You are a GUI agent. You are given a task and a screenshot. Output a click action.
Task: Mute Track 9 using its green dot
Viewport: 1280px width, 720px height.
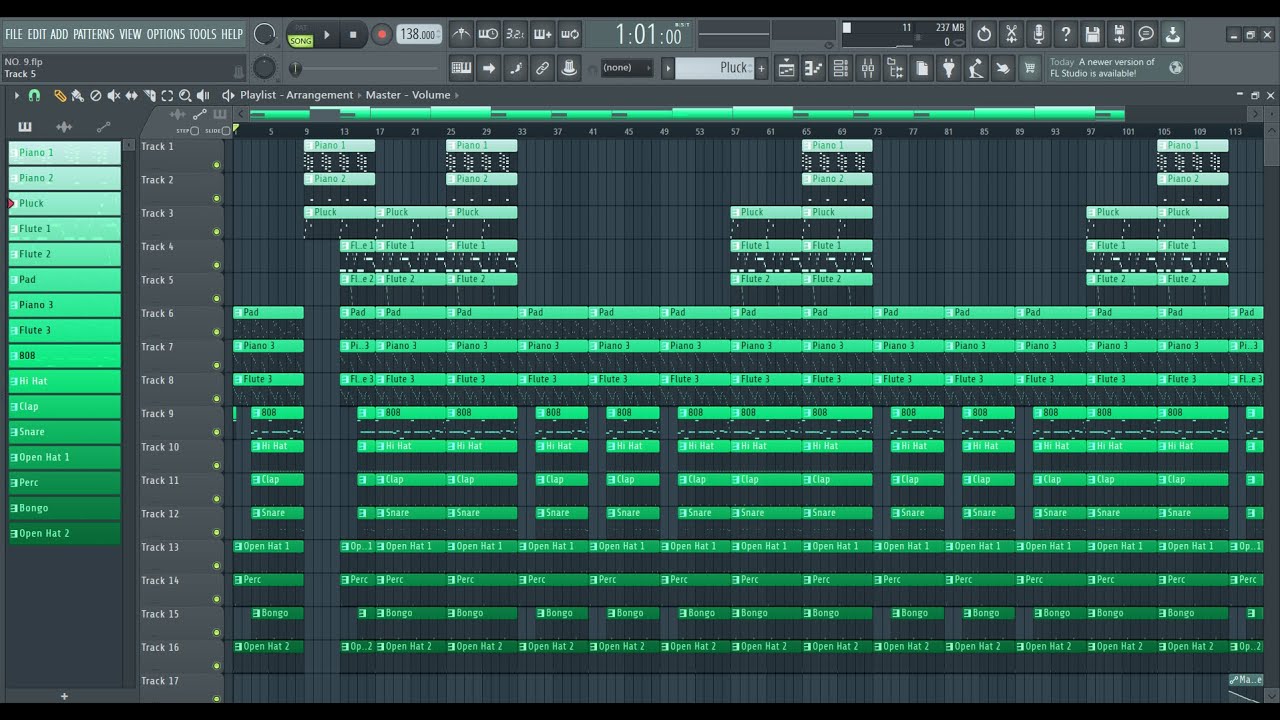click(216, 432)
